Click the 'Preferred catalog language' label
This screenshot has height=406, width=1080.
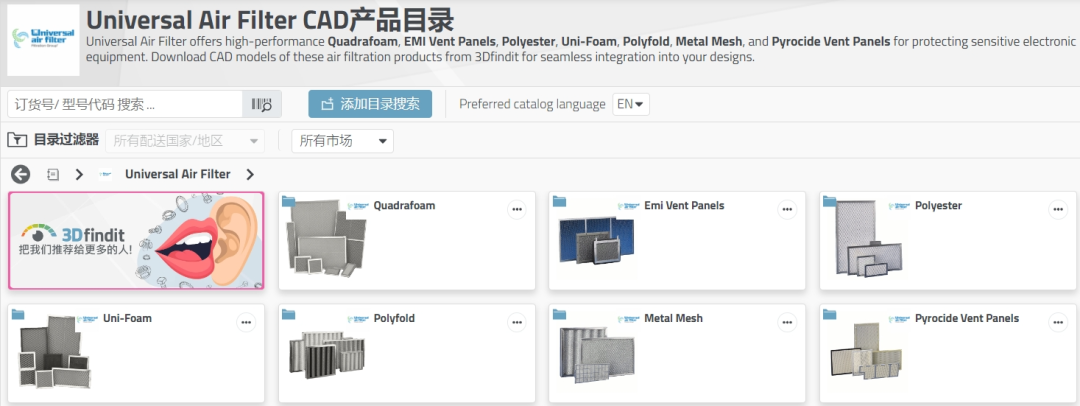532,105
